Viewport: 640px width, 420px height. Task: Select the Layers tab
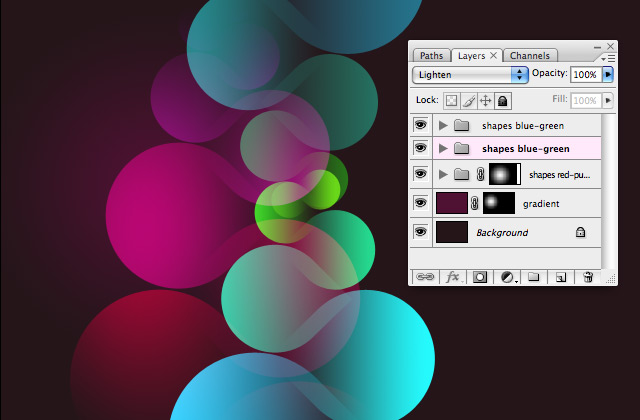pos(471,56)
